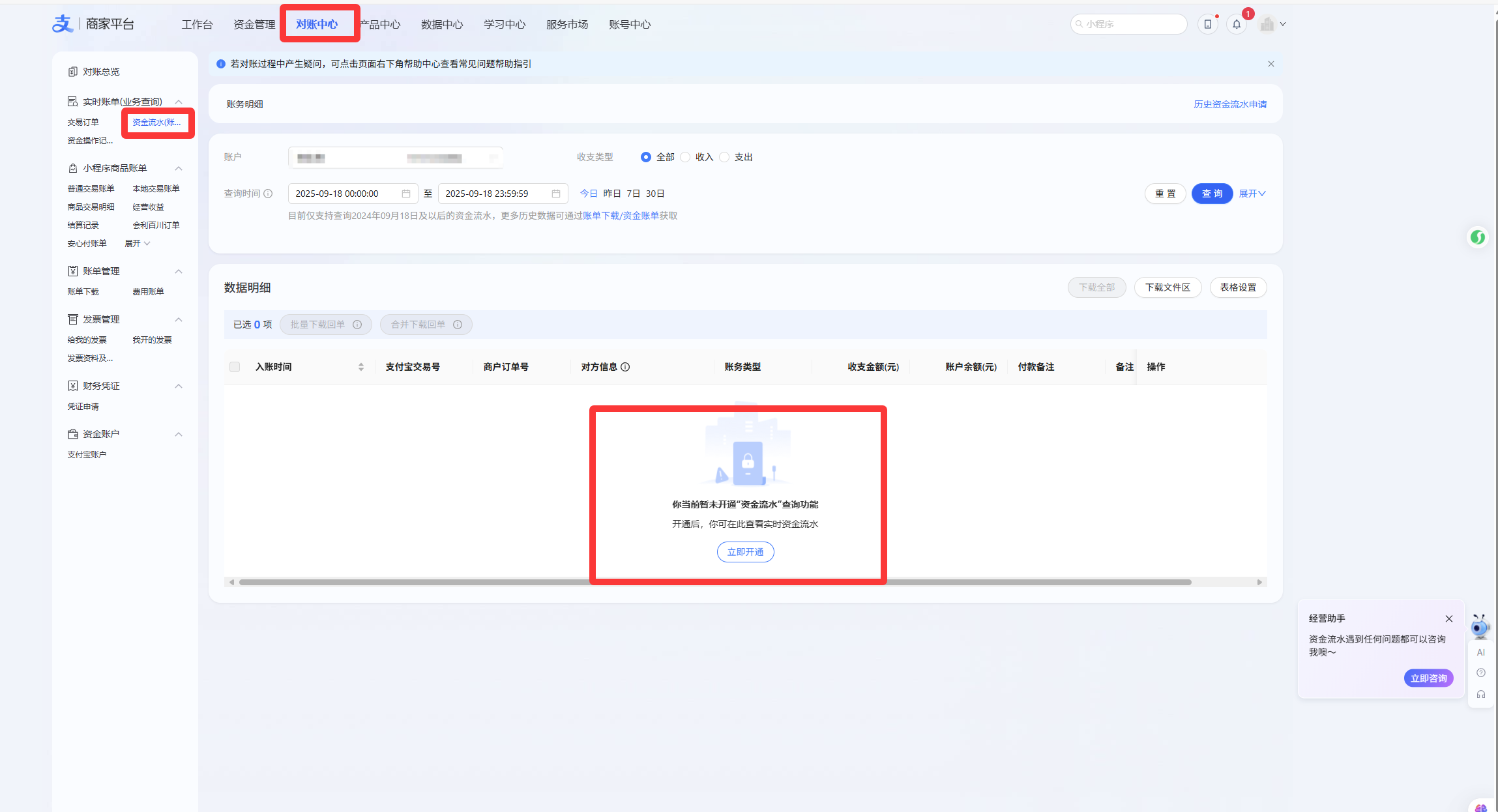Click calendar icon in start date field

405,194
